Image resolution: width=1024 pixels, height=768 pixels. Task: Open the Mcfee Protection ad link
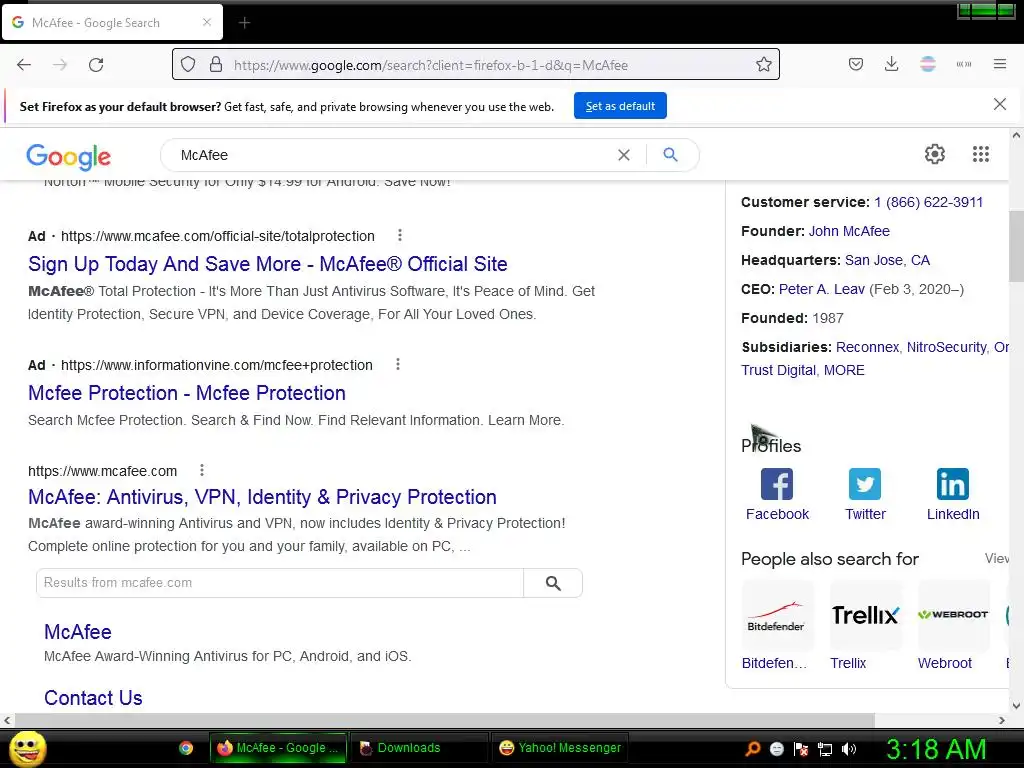click(187, 393)
